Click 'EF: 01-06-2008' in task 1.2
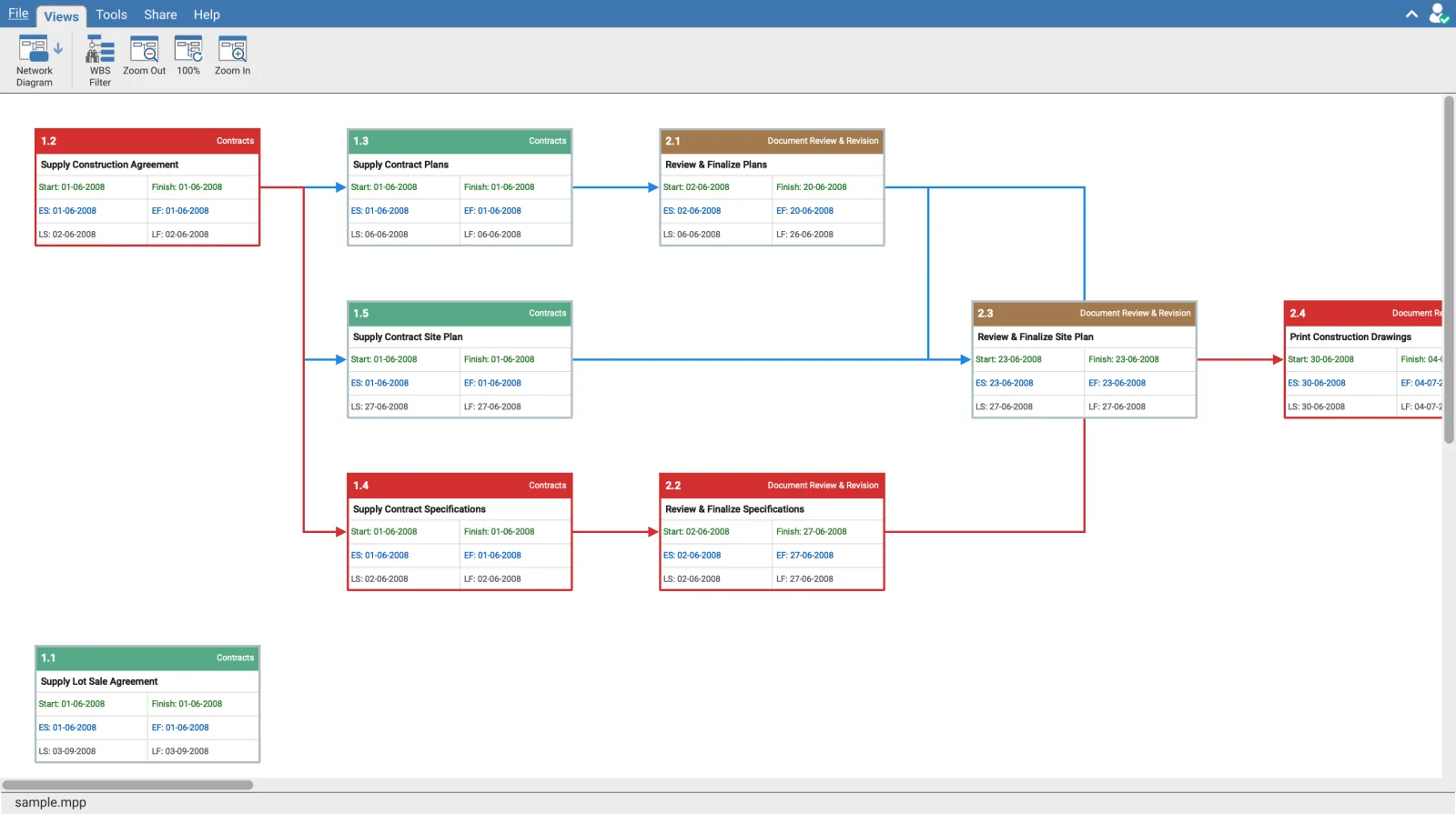1456x814 pixels. pyautogui.click(x=180, y=211)
